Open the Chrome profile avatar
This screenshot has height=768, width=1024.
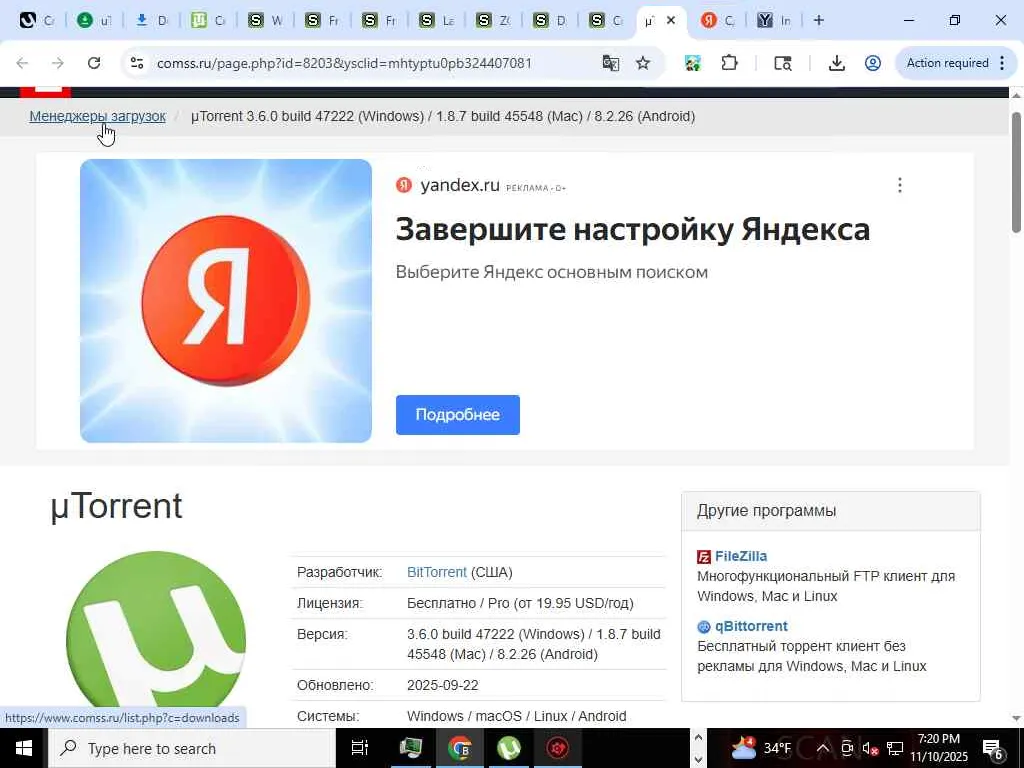click(872, 63)
